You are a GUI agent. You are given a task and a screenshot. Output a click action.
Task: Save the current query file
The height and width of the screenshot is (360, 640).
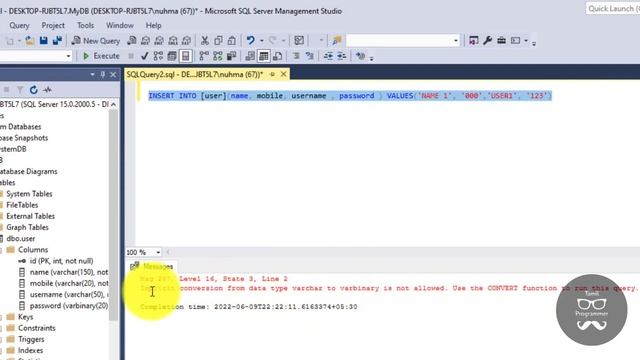pos(44,40)
